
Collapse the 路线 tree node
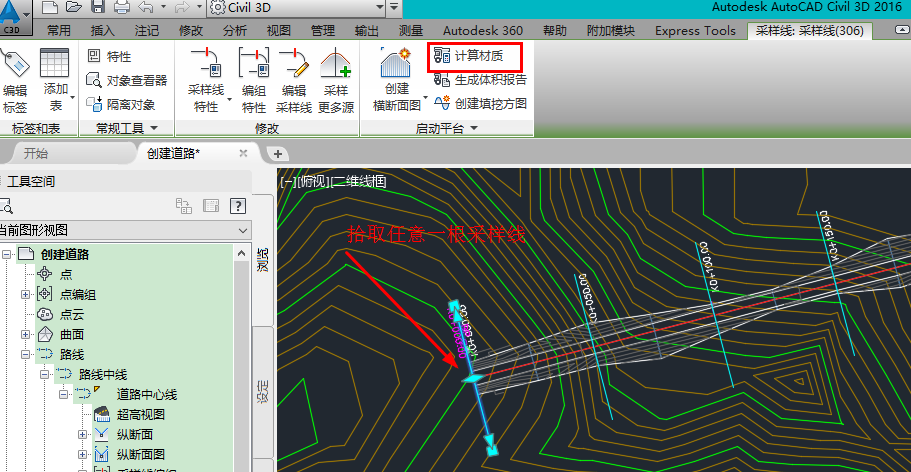(x=25, y=355)
